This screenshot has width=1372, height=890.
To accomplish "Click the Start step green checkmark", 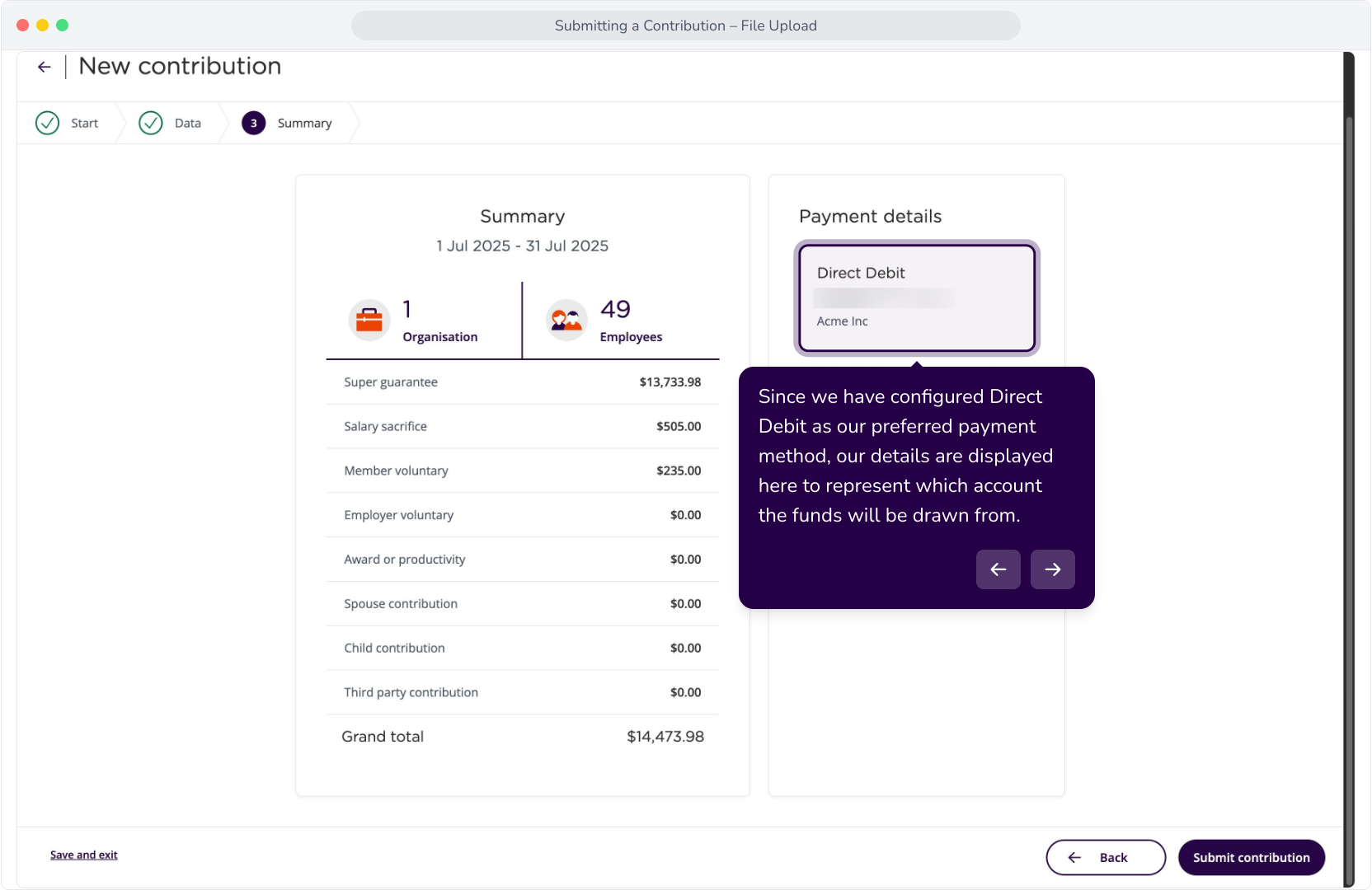I will click(48, 123).
